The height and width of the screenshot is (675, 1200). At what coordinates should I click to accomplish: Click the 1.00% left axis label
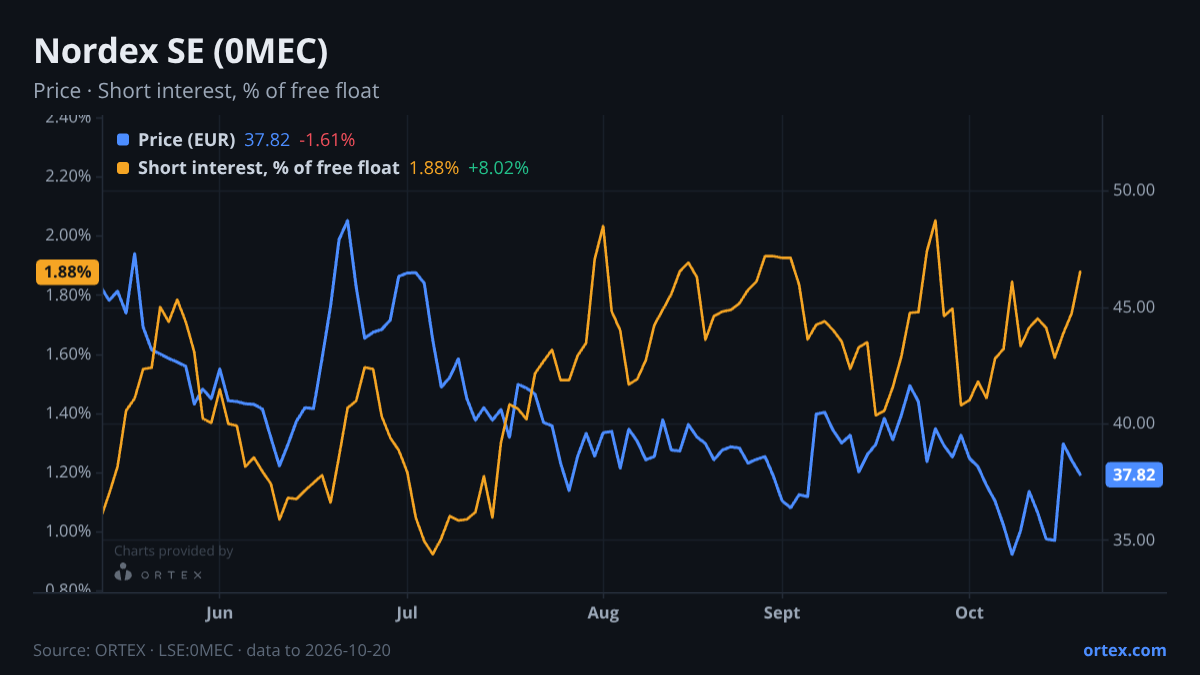68,531
